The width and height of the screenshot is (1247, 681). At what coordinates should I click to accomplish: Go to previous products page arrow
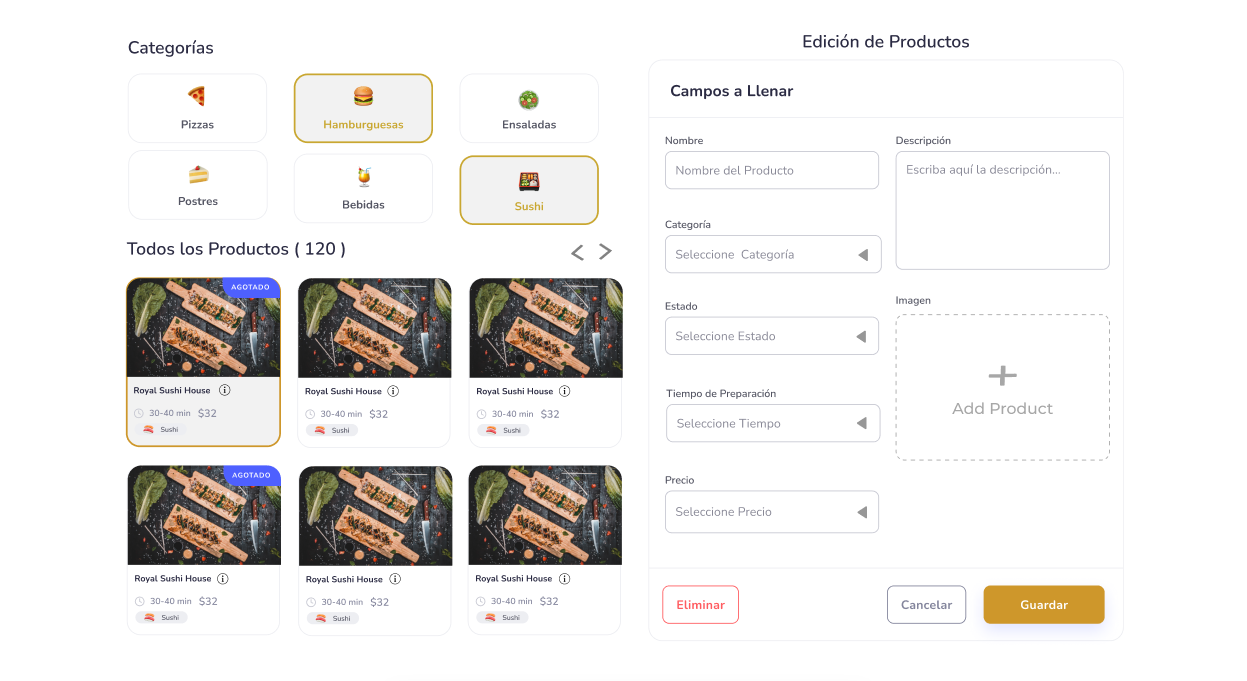pyautogui.click(x=577, y=252)
